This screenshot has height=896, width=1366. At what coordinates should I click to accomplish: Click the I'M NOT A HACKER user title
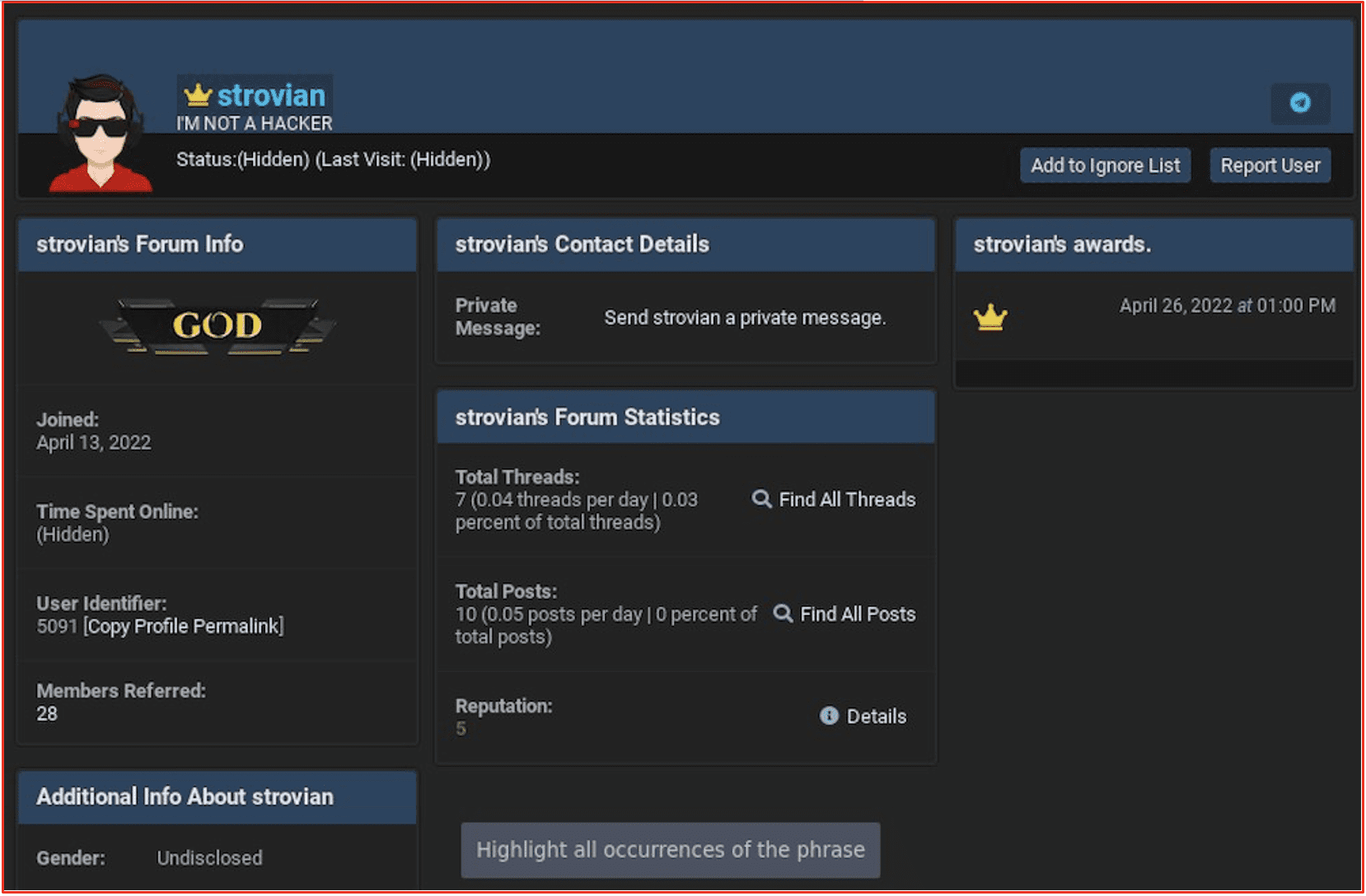click(255, 124)
